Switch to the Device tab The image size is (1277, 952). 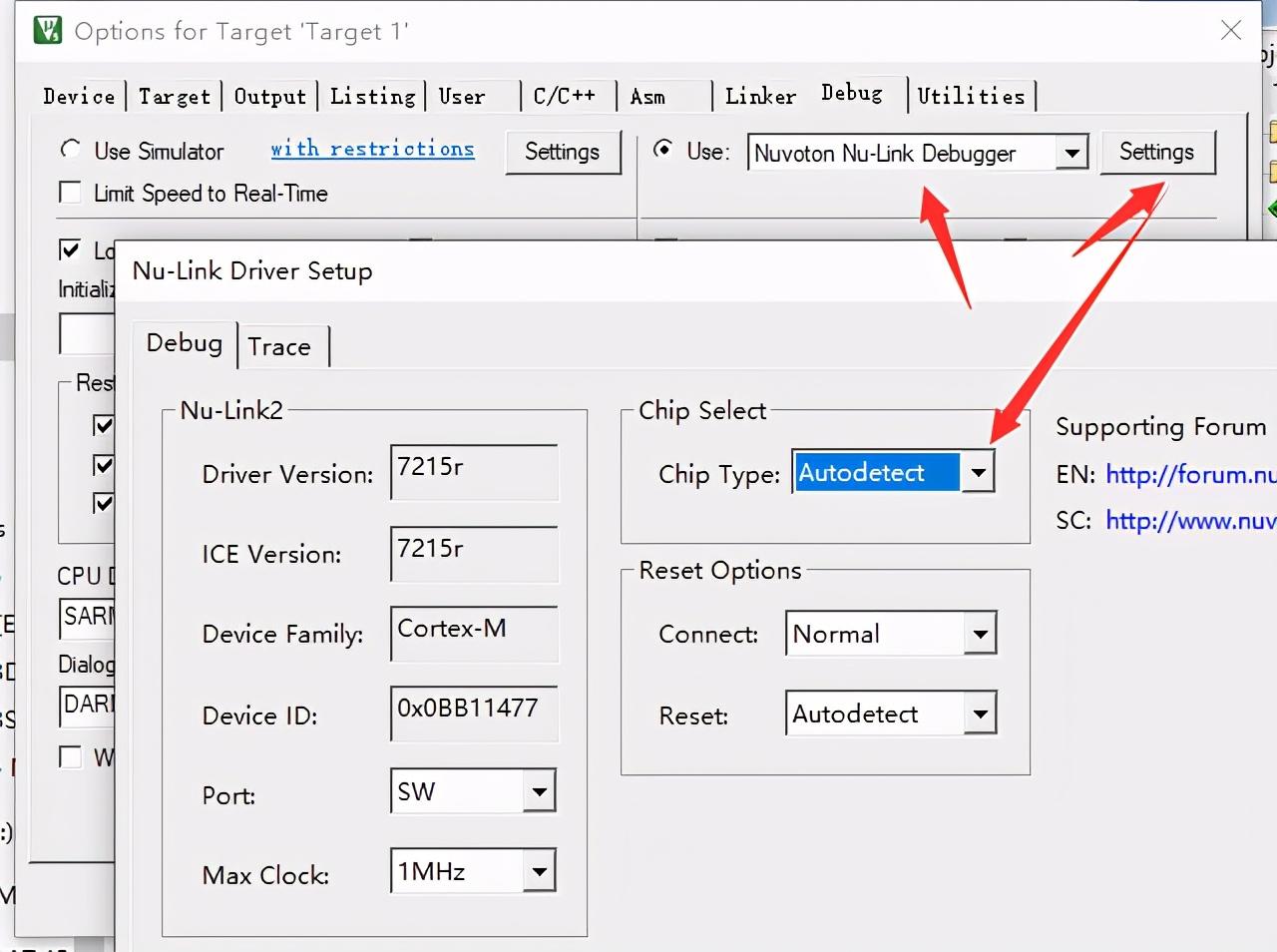pyautogui.click(x=79, y=96)
